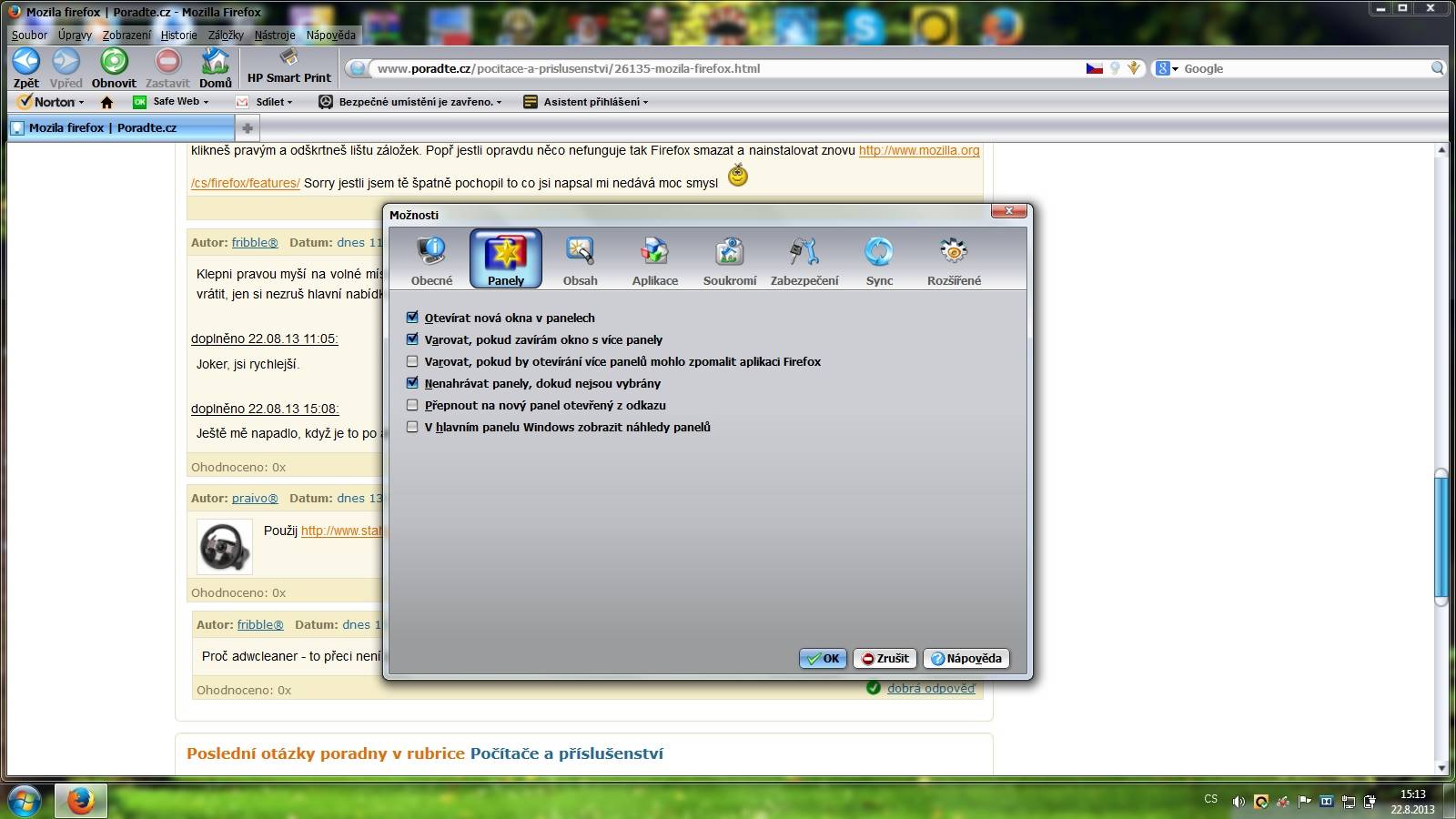Click the Google search input field
The height and width of the screenshot is (819, 1456).
1305,68
